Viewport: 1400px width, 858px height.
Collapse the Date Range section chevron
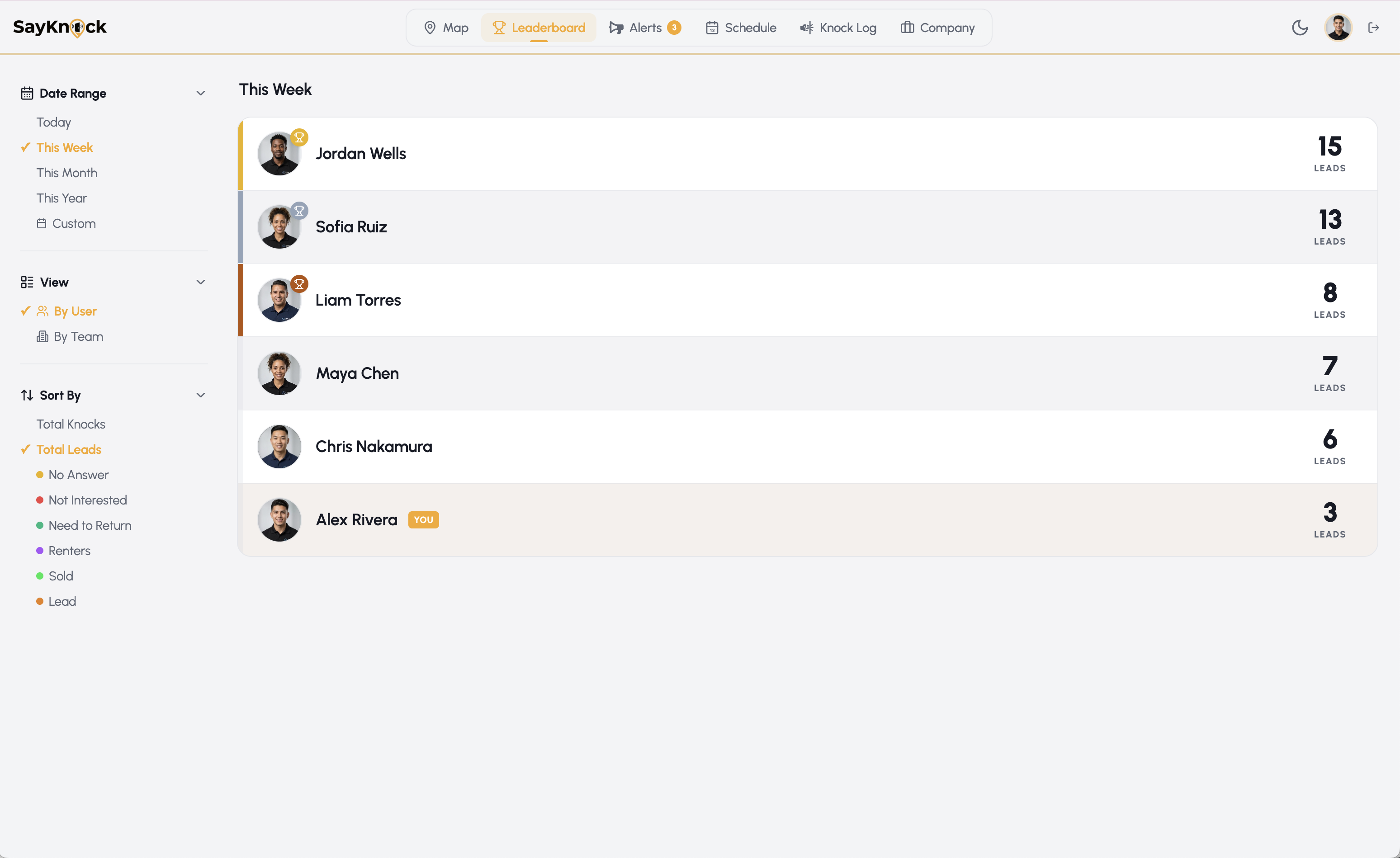pyautogui.click(x=201, y=93)
